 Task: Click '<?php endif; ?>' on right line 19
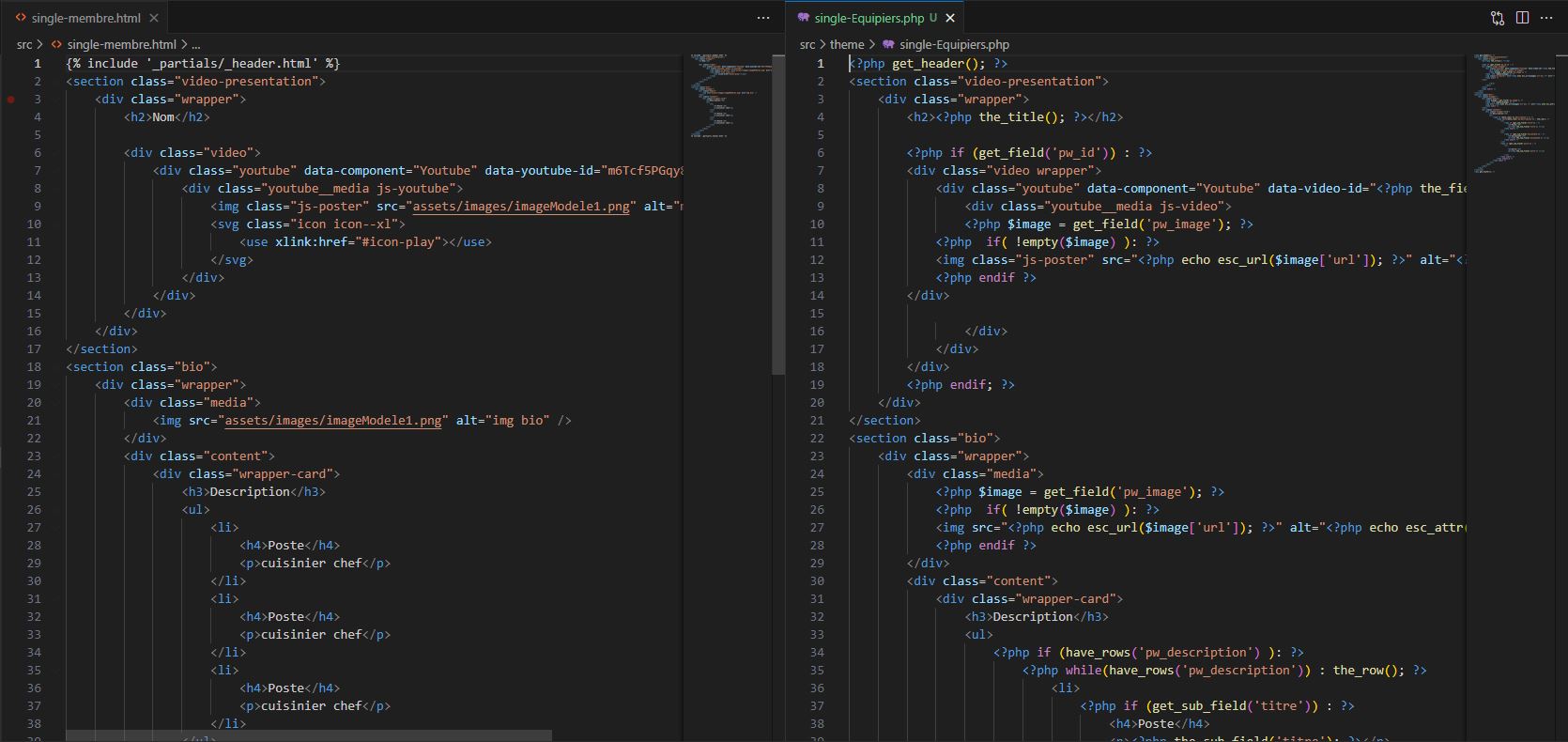click(x=961, y=384)
